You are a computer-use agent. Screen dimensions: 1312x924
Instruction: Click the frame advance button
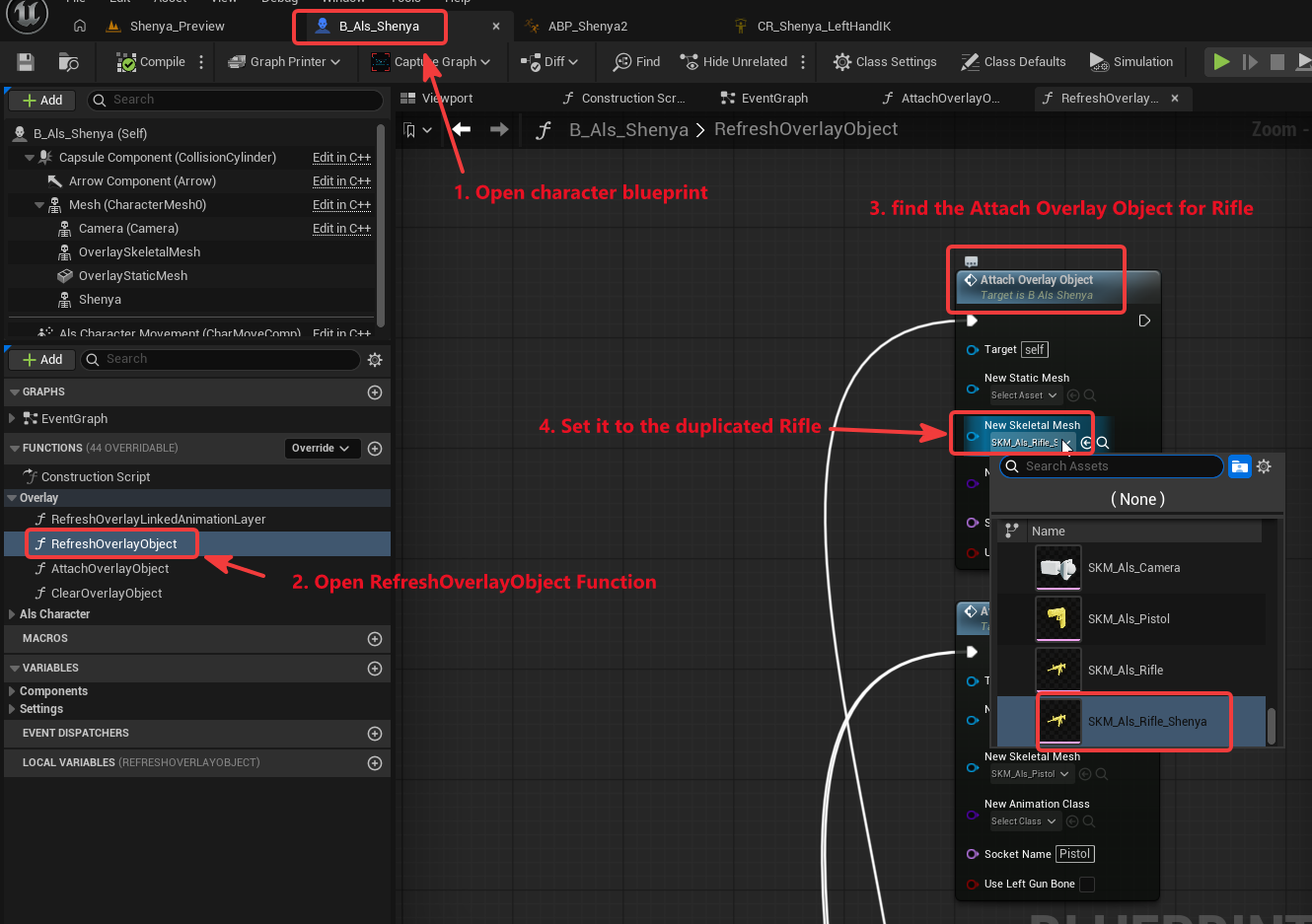click(x=1250, y=62)
